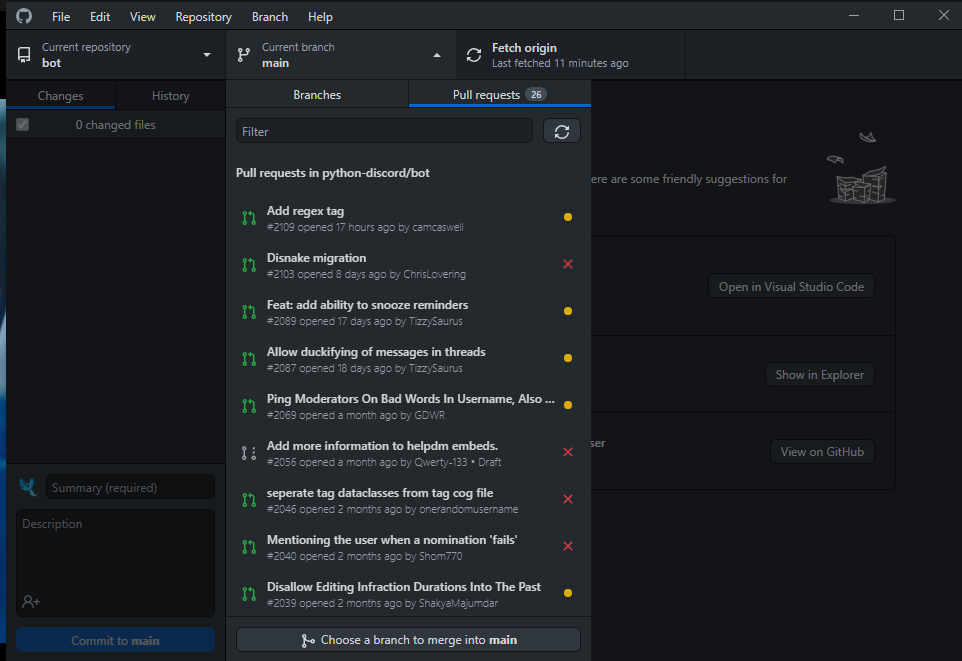The image size is (962, 661).
Task: Click the repository icon next to Current repository
Action: (24, 55)
